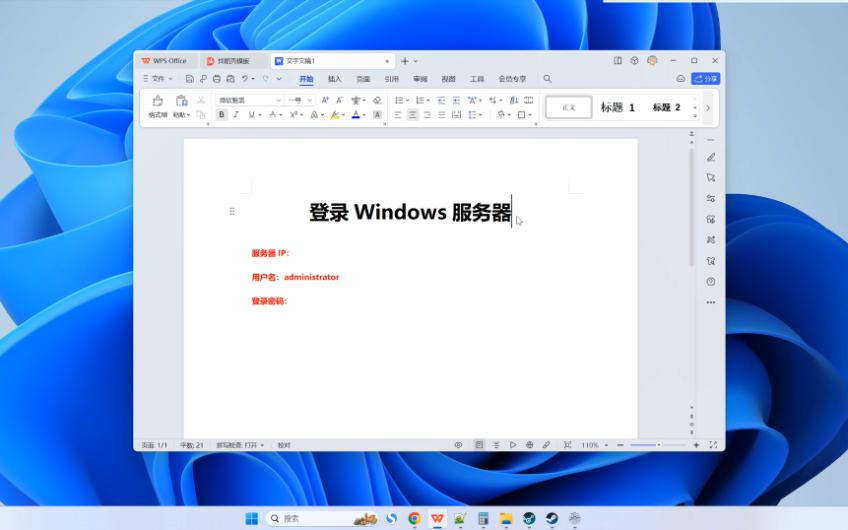Image resolution: width=848 pixels, height=530 pixels.
Task: Open the 文件 menu
Action: pos(157,79)
